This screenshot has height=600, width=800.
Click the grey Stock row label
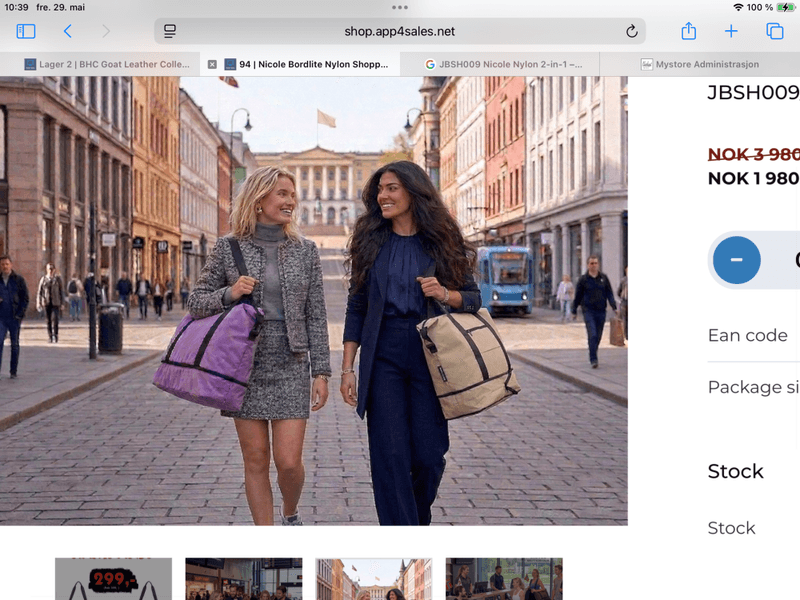[x=731, y=528]
